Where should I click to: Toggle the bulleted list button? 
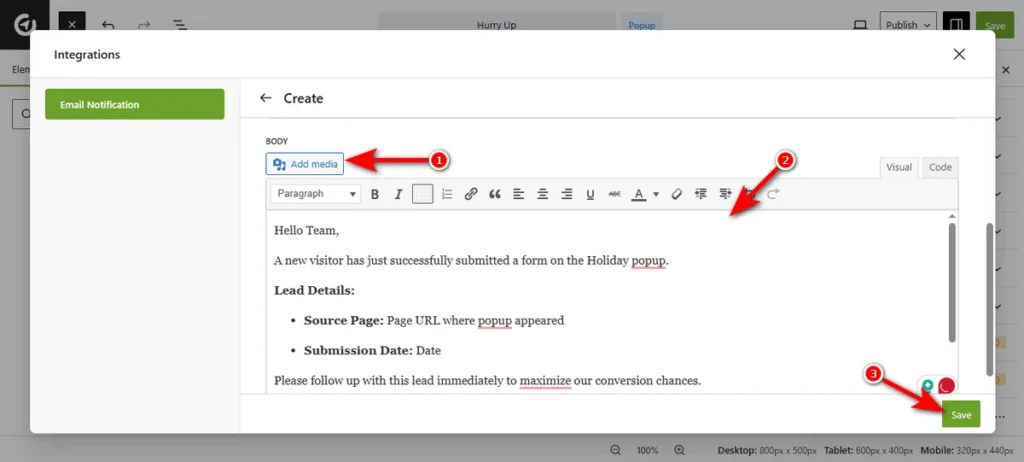click(x=422, y=194)
